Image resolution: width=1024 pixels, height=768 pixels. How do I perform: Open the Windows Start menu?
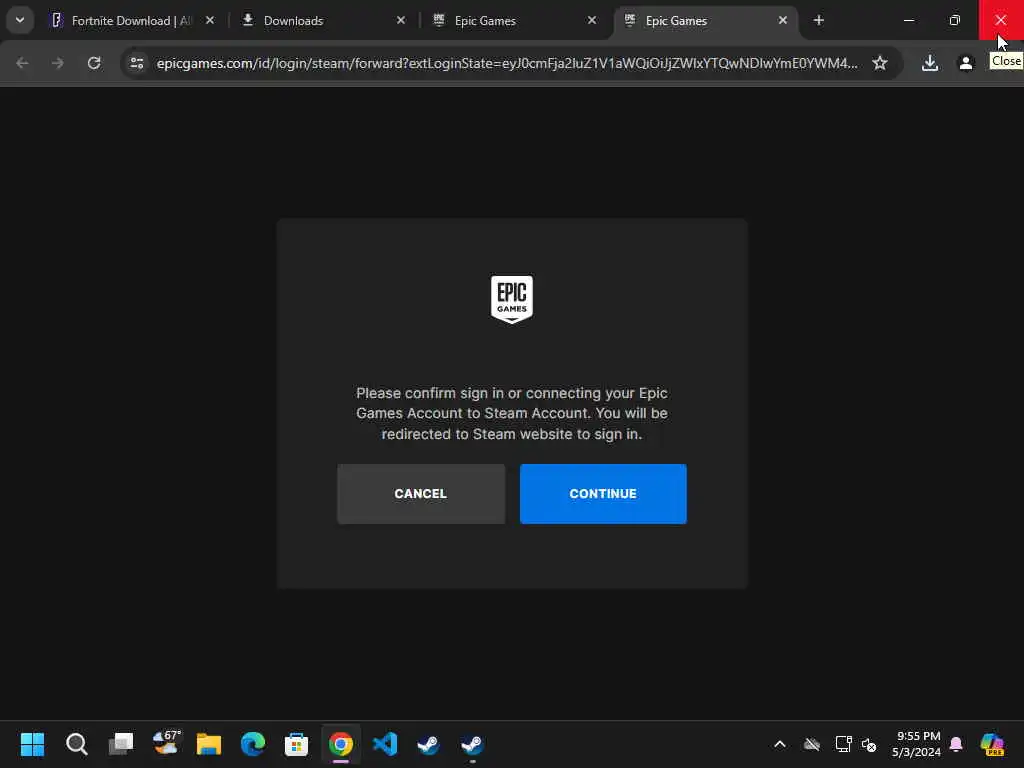pos(32,744)
